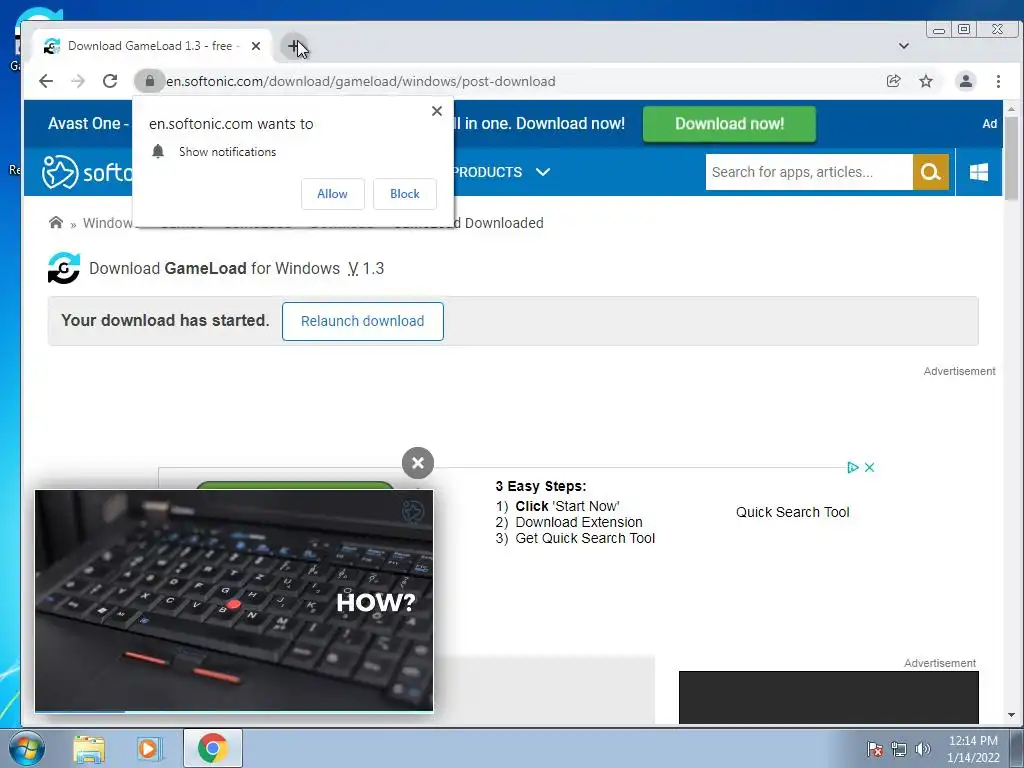This screenshot has height=768, width=1024.
Task: Click the scrollbar down arrow
Action: tap(1011, 715)
